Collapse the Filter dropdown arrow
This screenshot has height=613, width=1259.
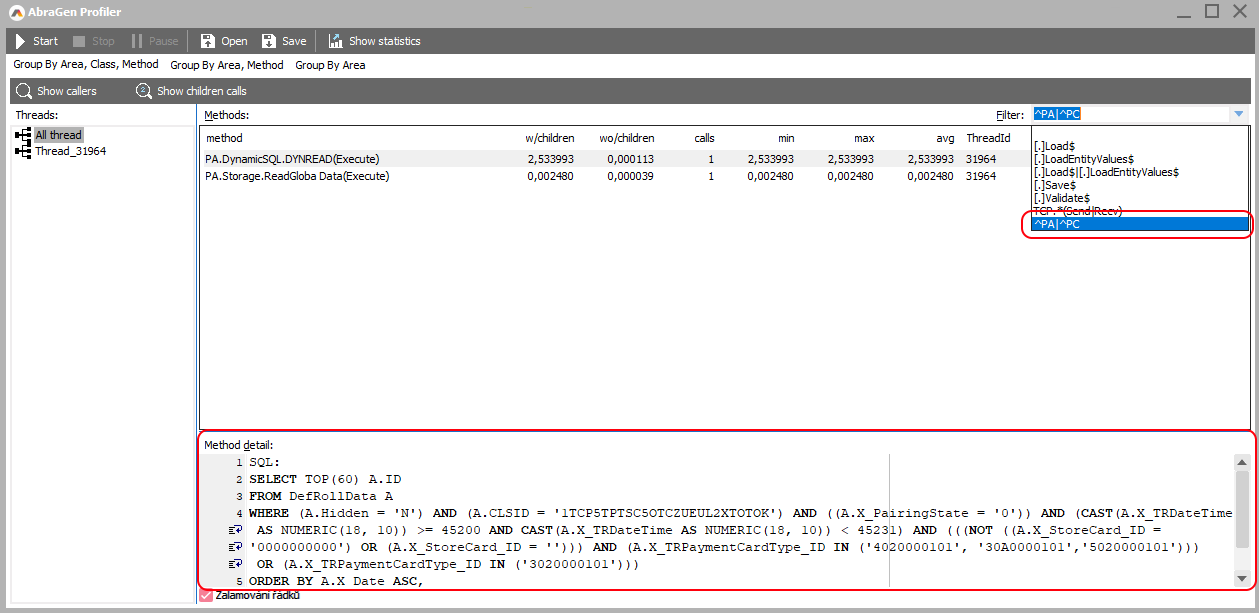(1239, 115)
